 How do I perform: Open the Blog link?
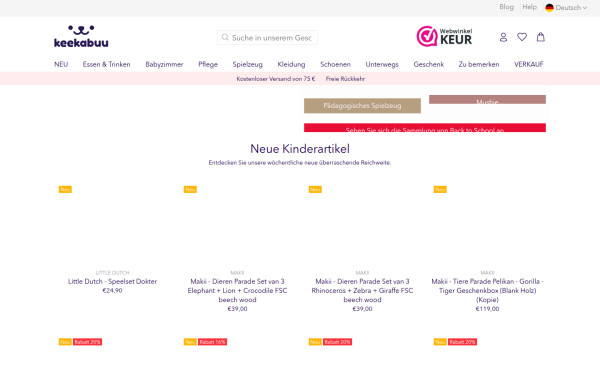(x=506, y=7)
